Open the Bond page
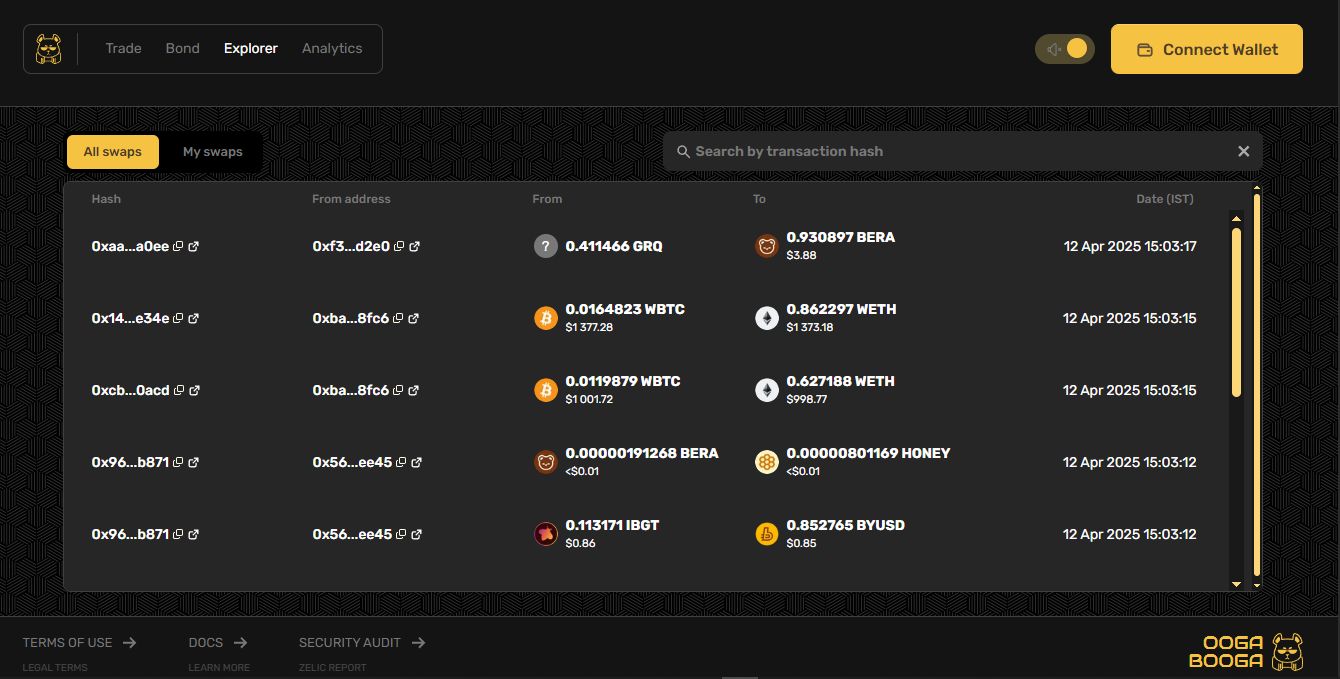 click(183, 48)
